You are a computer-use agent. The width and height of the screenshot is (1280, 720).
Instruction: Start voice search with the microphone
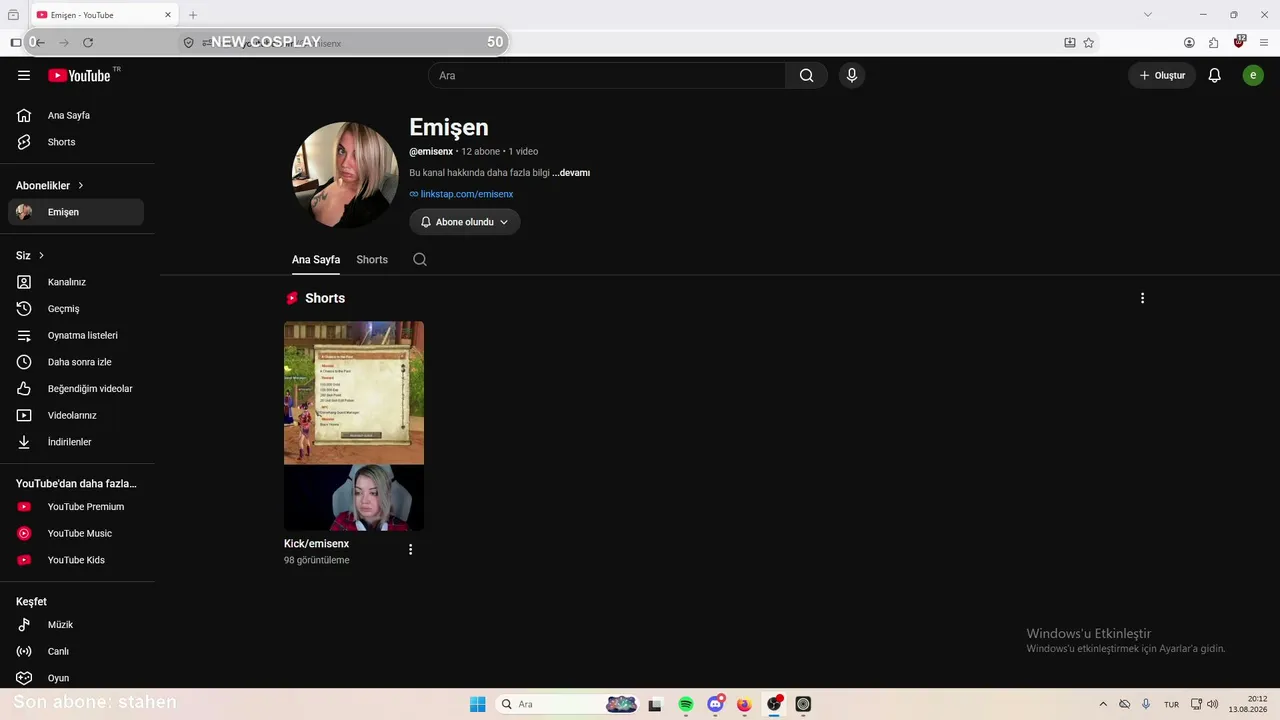click(852, 75)
